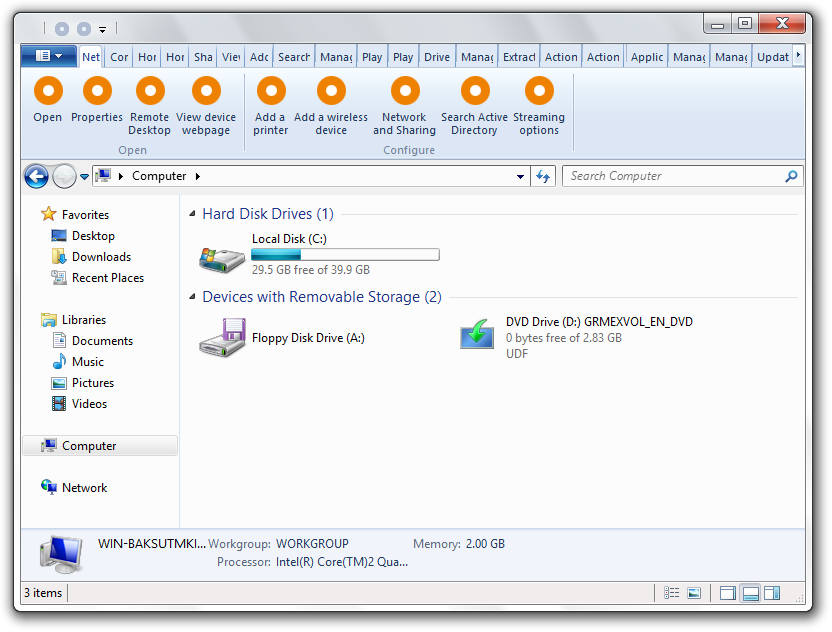
Task: Click Local Disk (C:) capacity bar
Action: click(345, 255)
